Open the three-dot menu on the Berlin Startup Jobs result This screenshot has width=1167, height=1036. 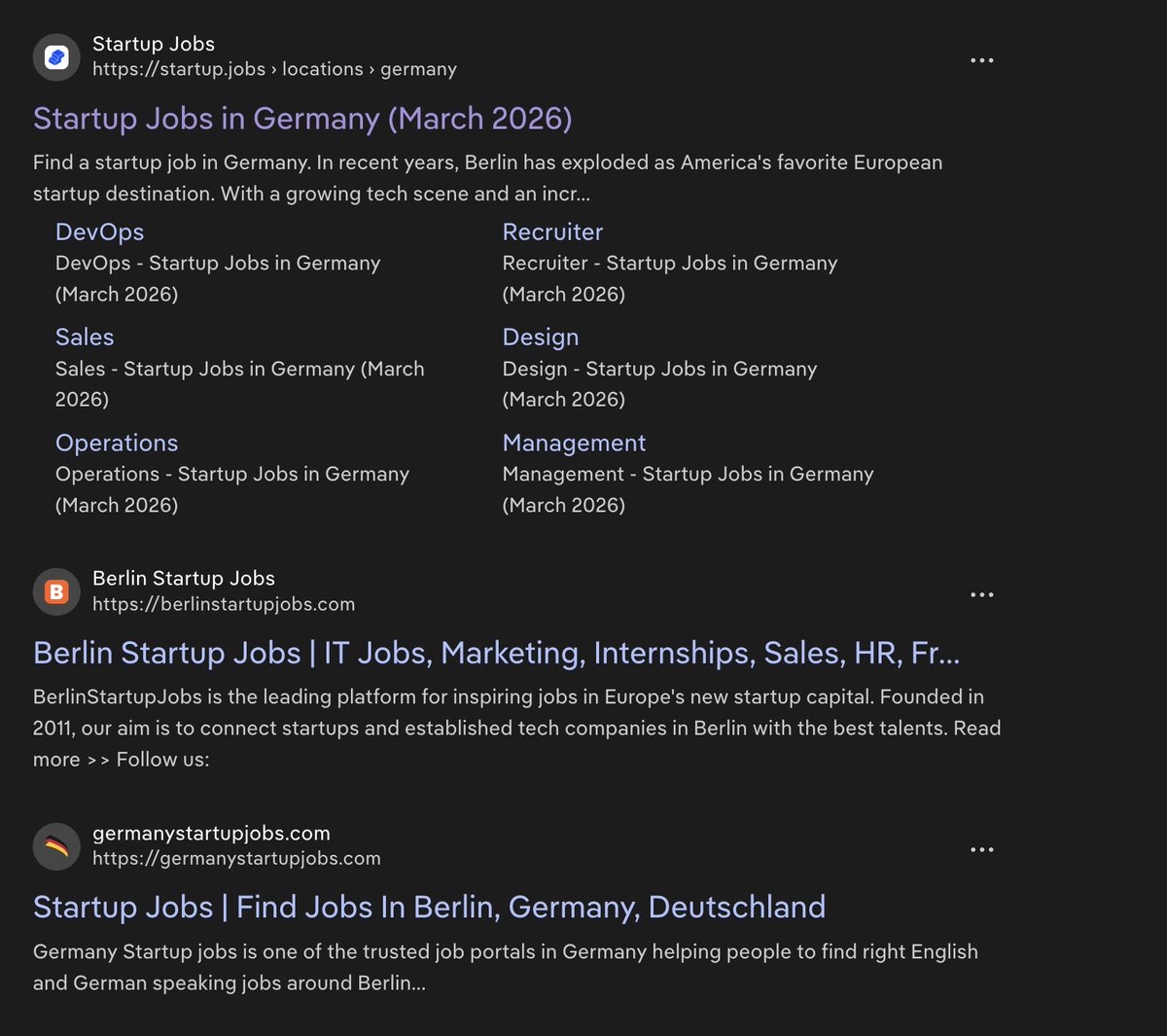[982, 594]
